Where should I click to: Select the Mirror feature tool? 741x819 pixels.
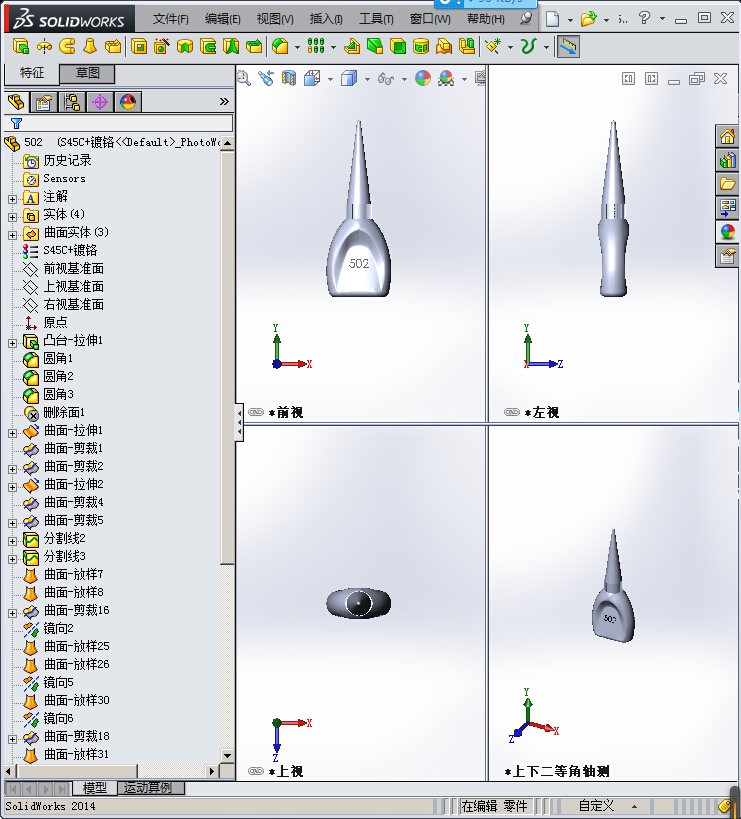coord(467,46)
